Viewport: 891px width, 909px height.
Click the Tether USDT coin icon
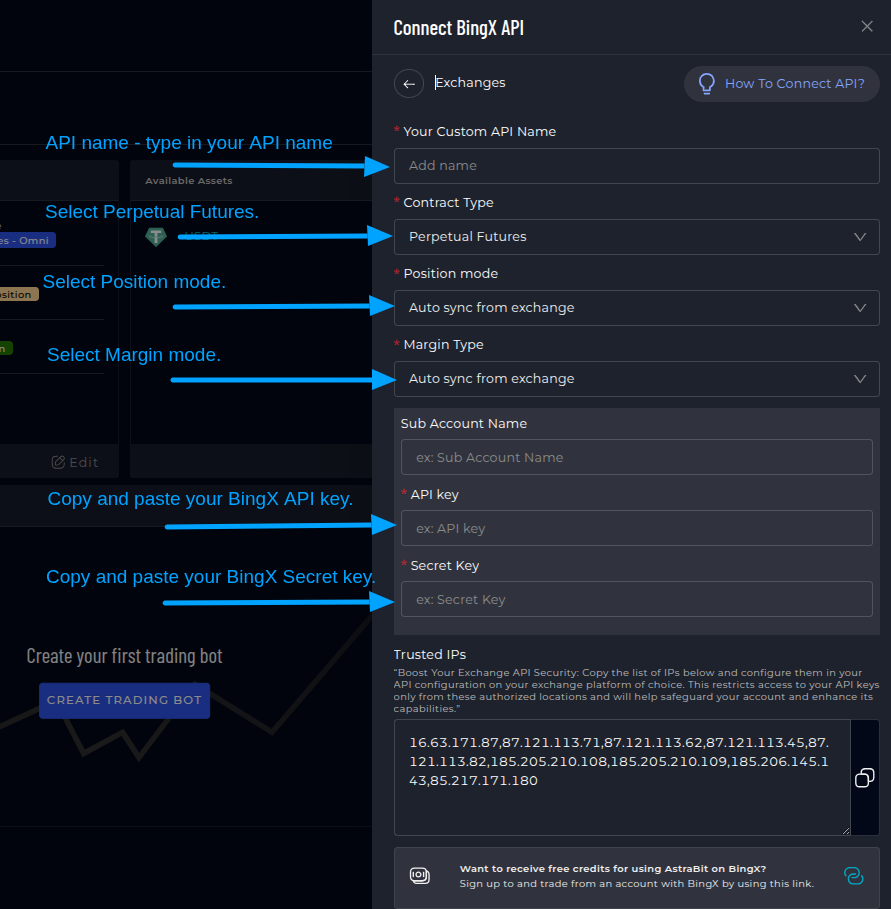[156, 236]
